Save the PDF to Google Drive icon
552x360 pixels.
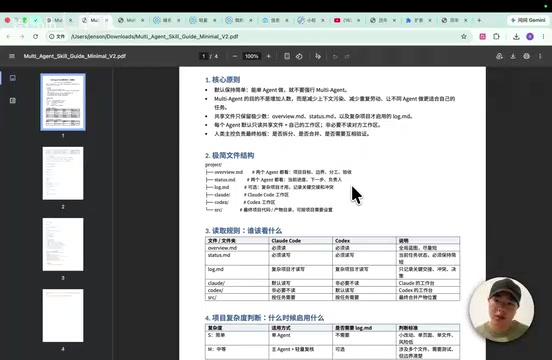(499, 56)
